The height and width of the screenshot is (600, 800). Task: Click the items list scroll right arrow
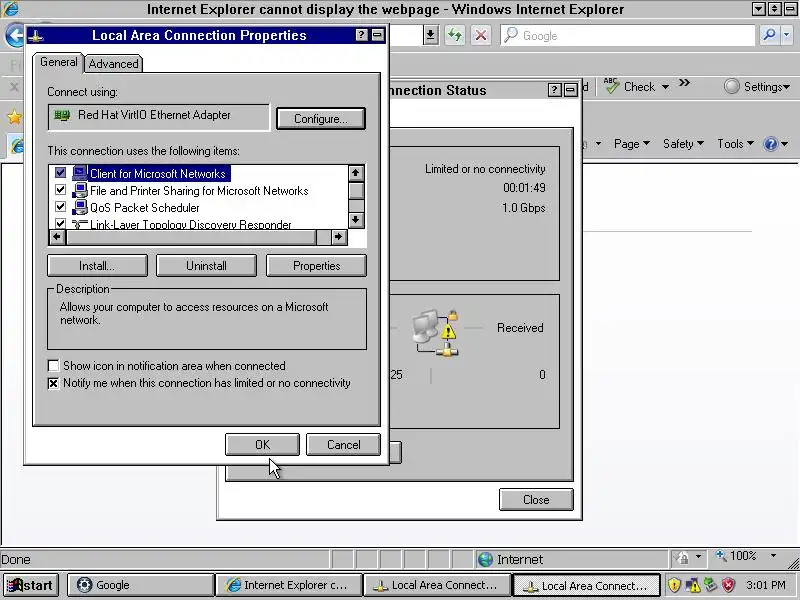338,237
